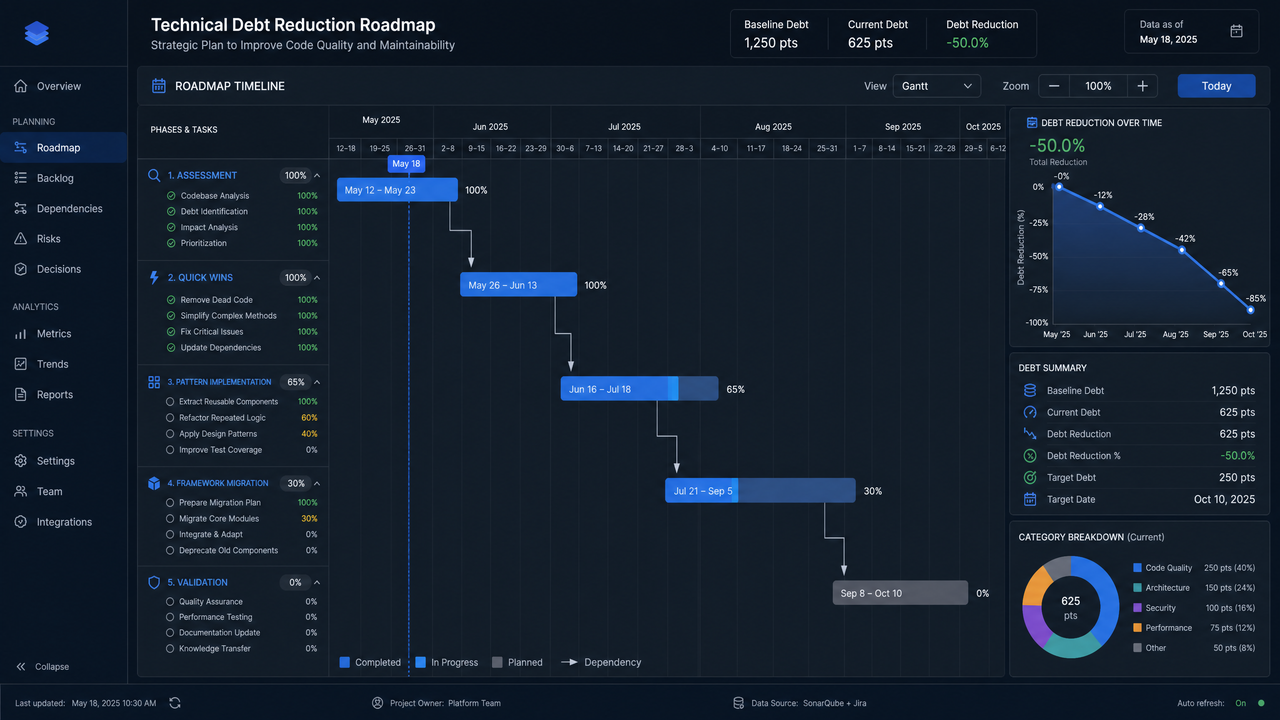Open the Gantt view dropdown
This screenshot has height=720, width=1280.
pos(937,86)
